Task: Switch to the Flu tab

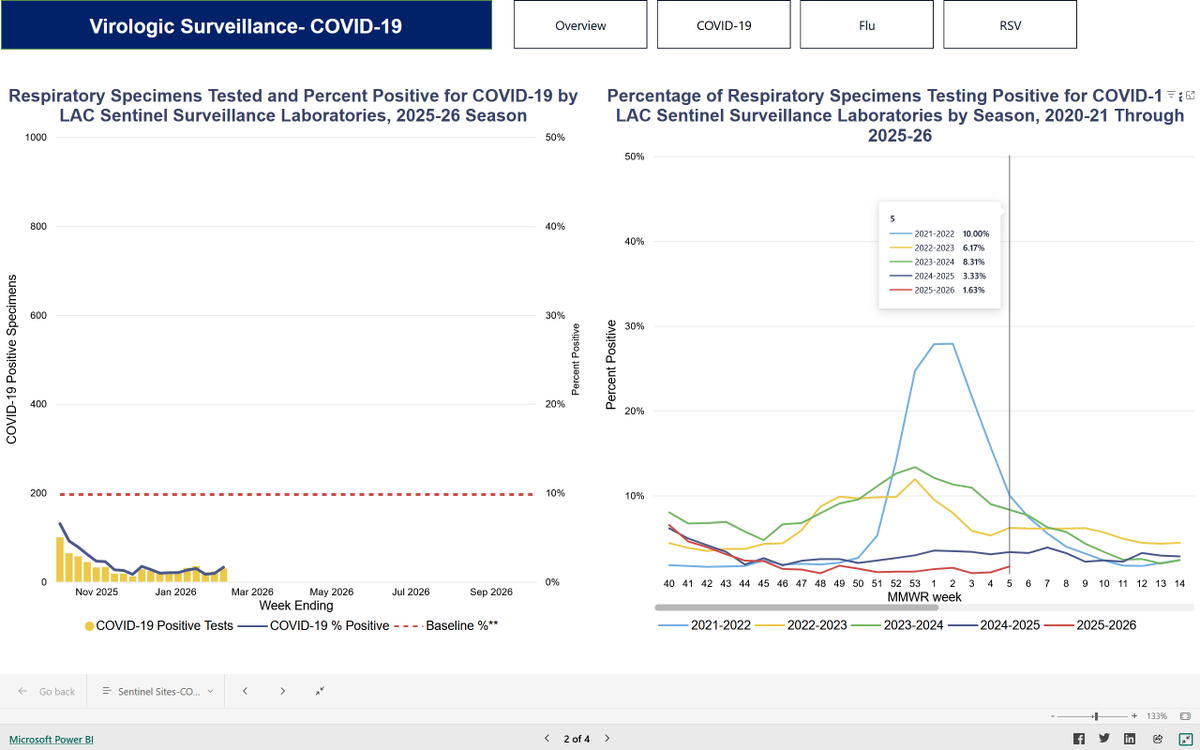Action: click(x=866, y=25)
